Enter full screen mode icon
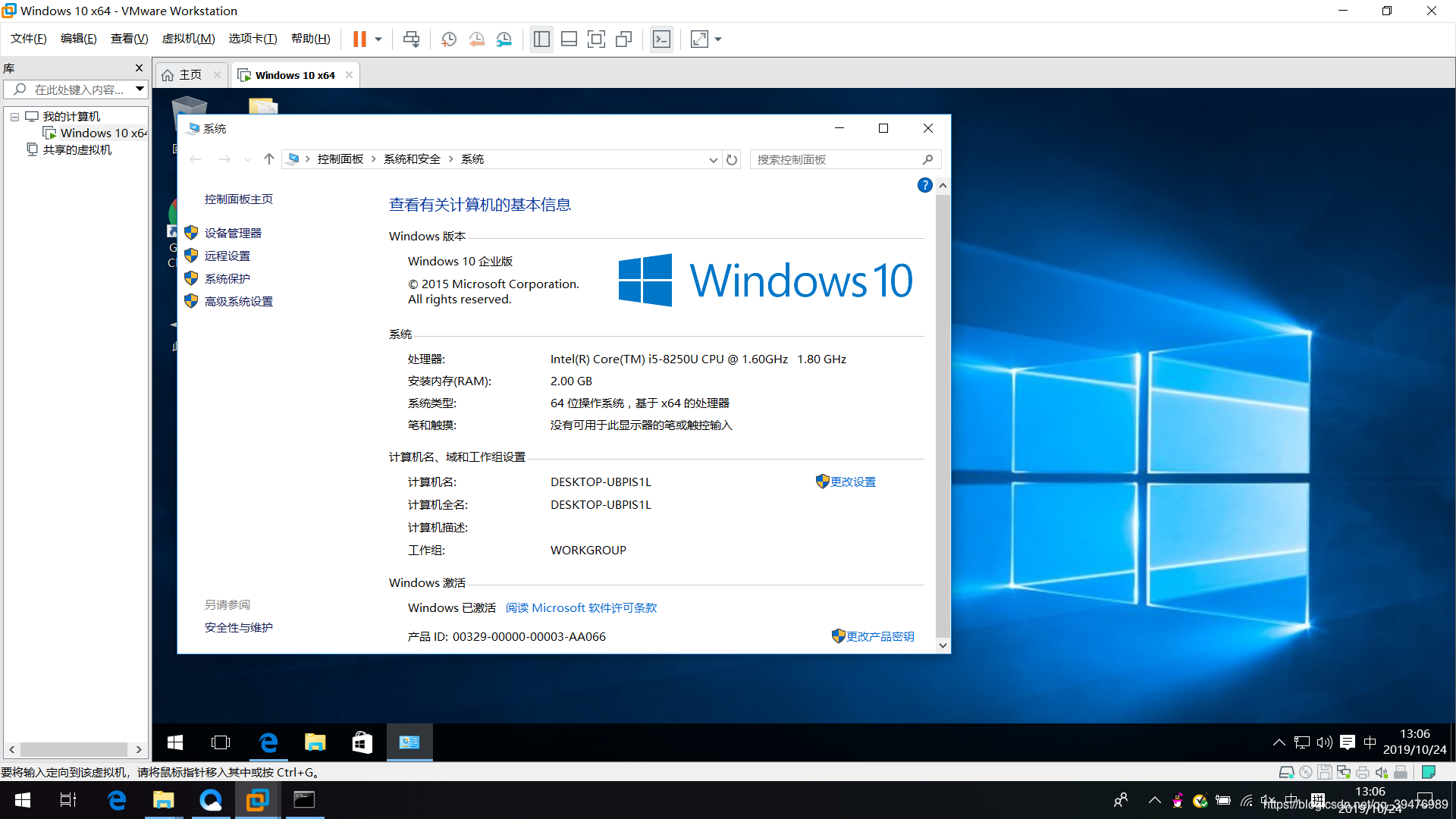This screenshot has height=819, width=1456. (x=596, y=39)
